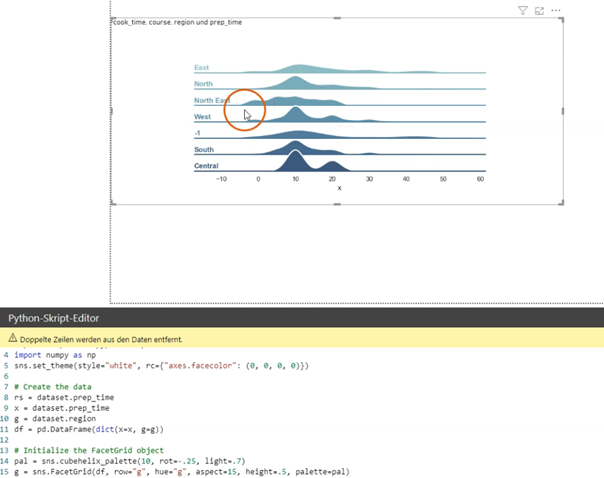Select the top-left resize handle of visual
Viewport: 604px width, 478px height.
113,20
